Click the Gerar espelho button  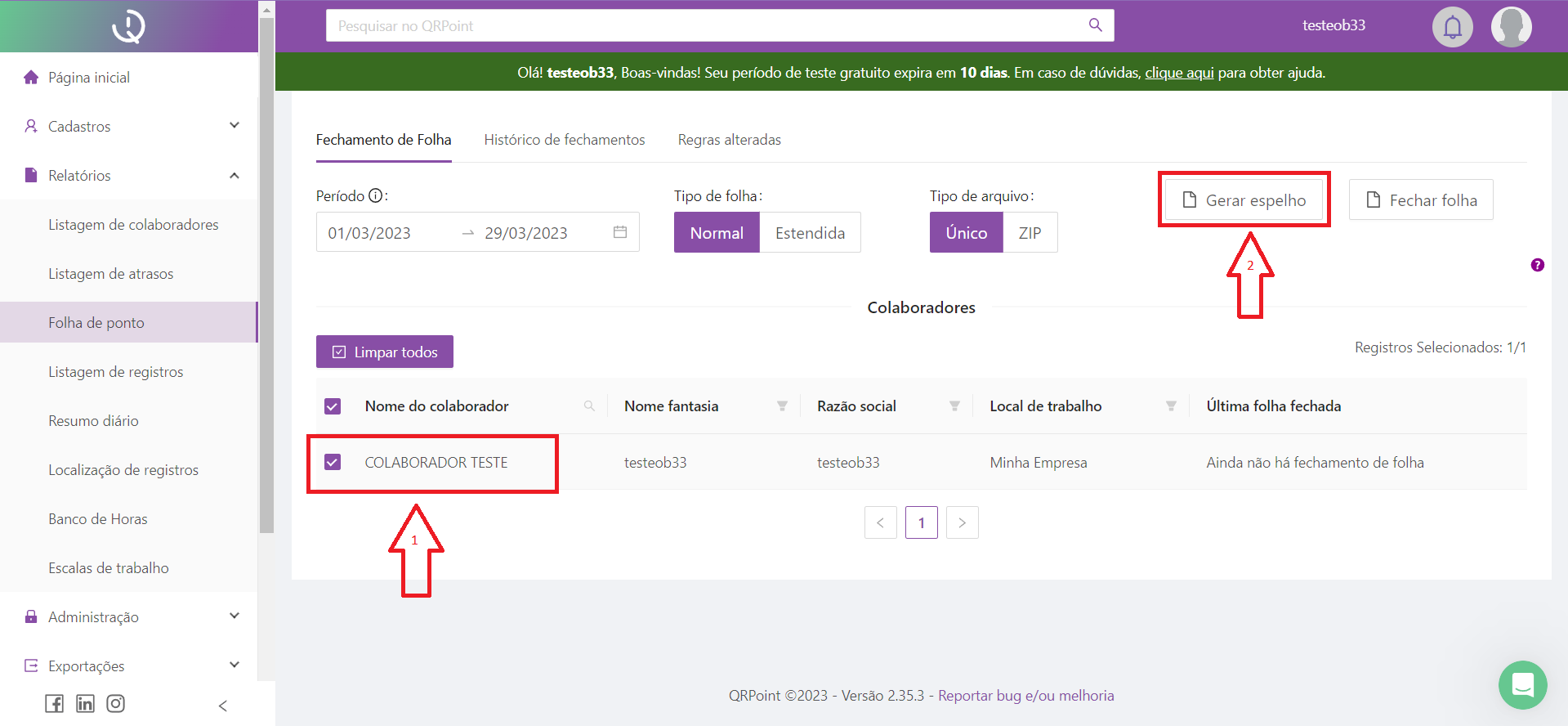1244,200
